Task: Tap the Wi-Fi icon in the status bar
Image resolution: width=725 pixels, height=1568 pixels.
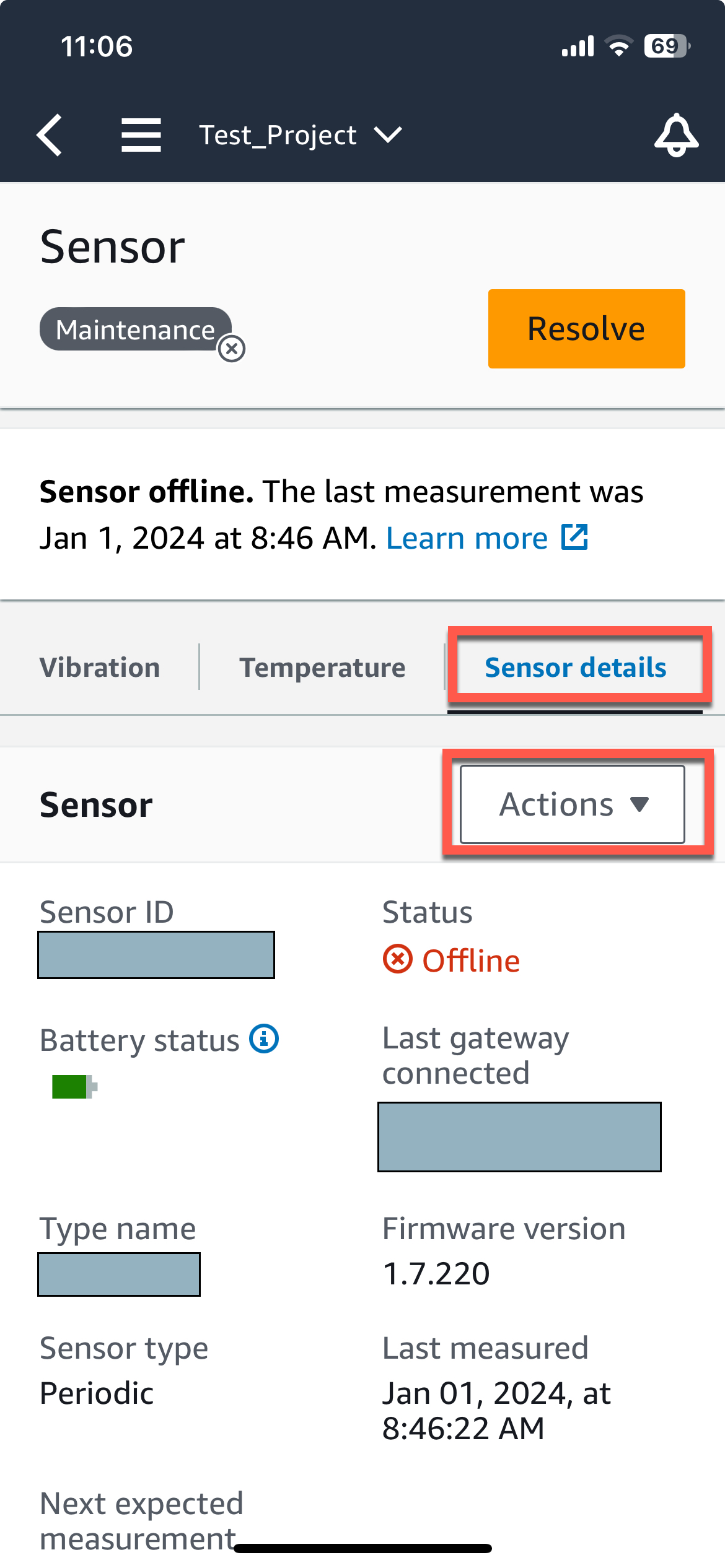Action: click(x=618, y=45)
